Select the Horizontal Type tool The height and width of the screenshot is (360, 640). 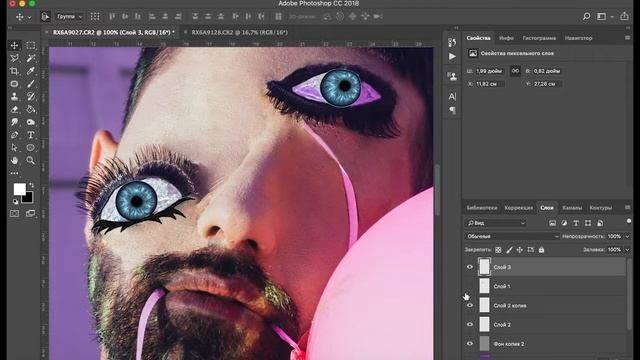(31, 135)
